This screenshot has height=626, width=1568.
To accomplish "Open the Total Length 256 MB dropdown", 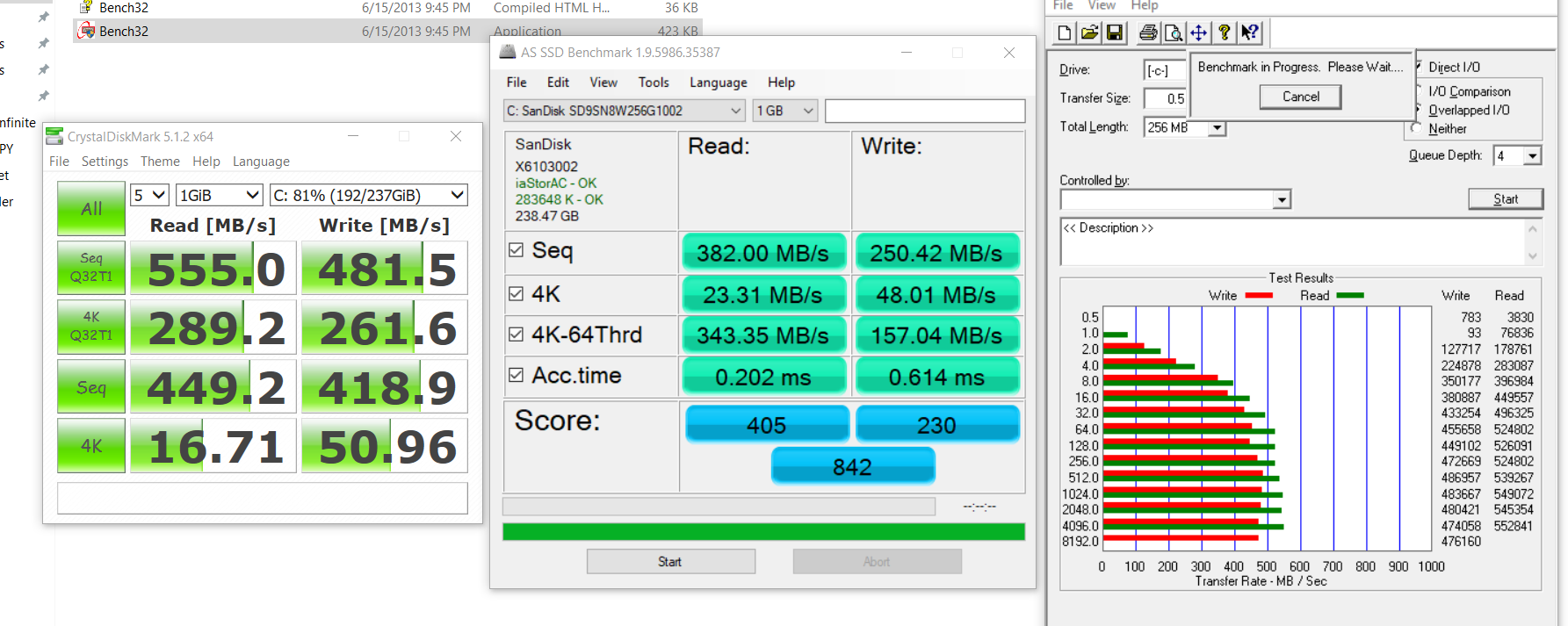I will coord(1217,128).
